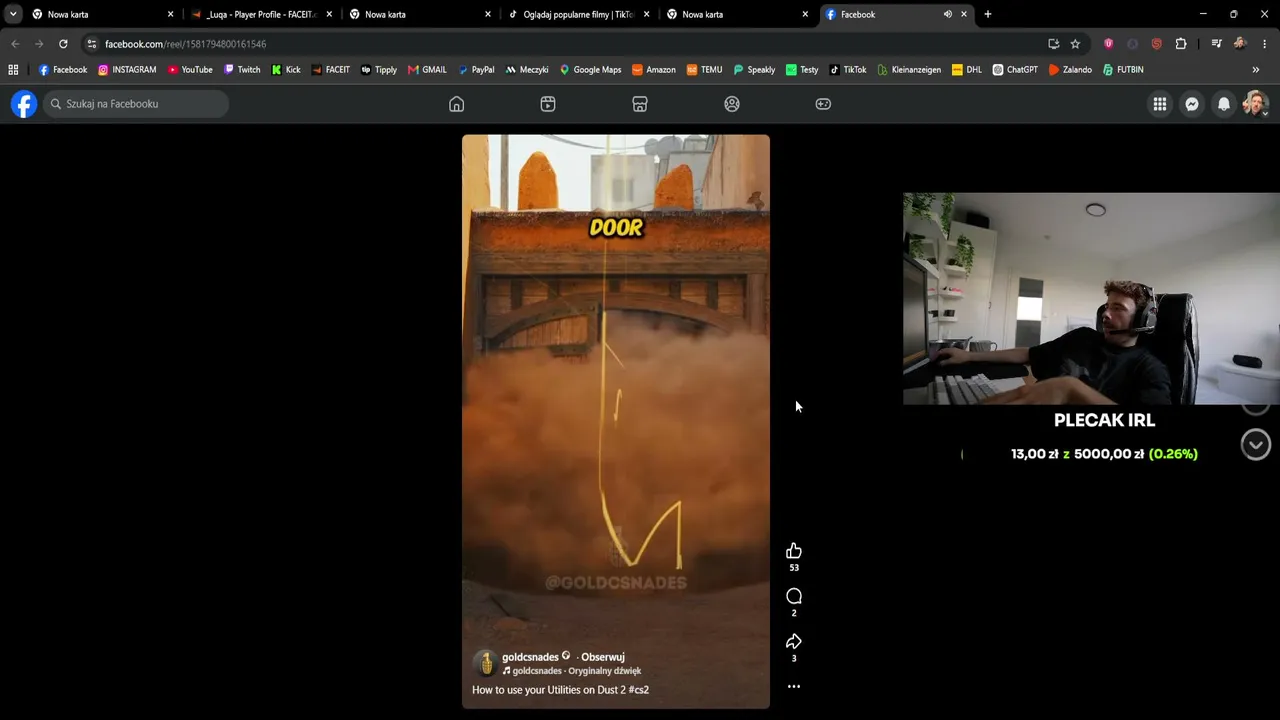Open the YouTube bookmark
The height and width of the screenshot is (720, 1280).
(190, 70)
